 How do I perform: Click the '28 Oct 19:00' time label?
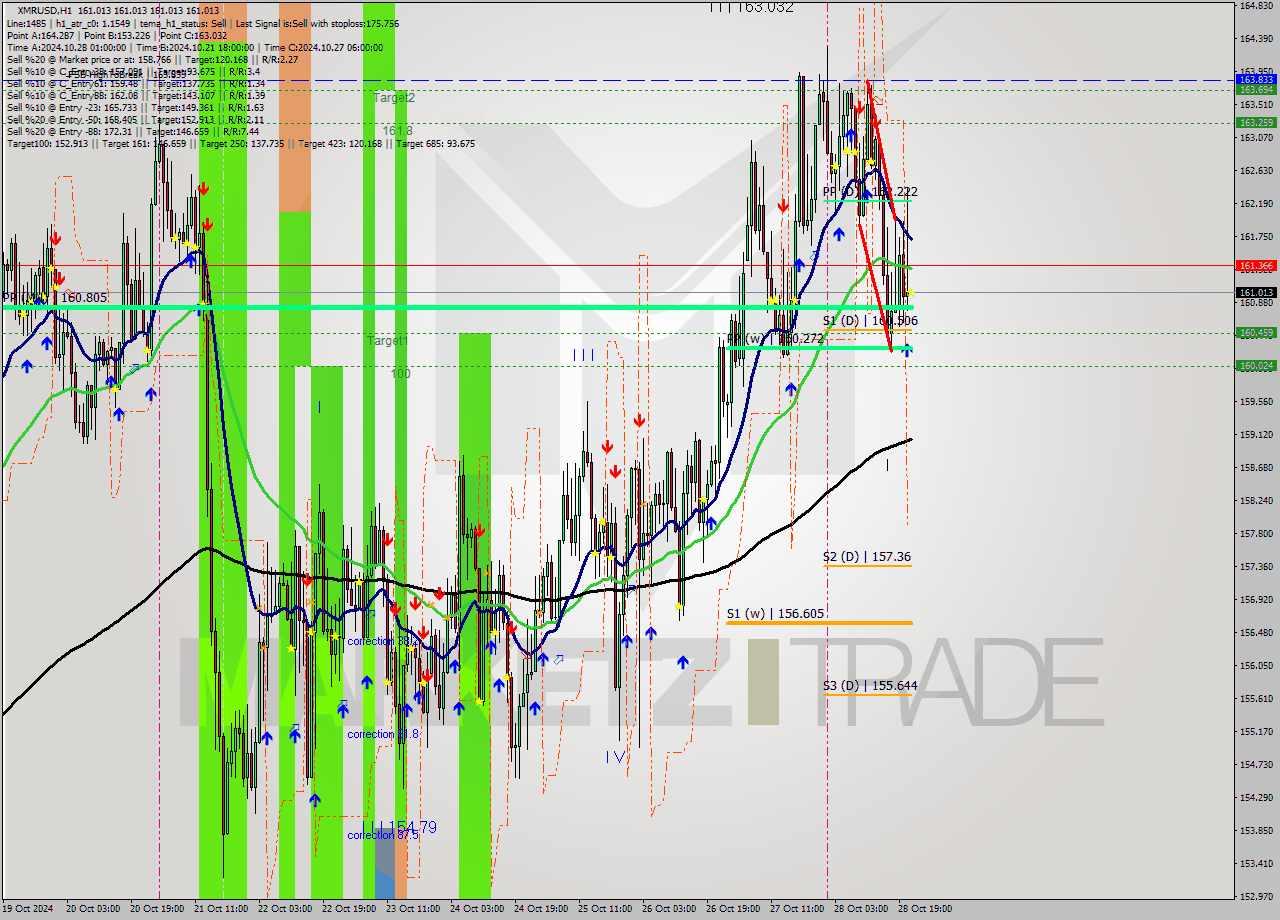(x=926, y=909)
